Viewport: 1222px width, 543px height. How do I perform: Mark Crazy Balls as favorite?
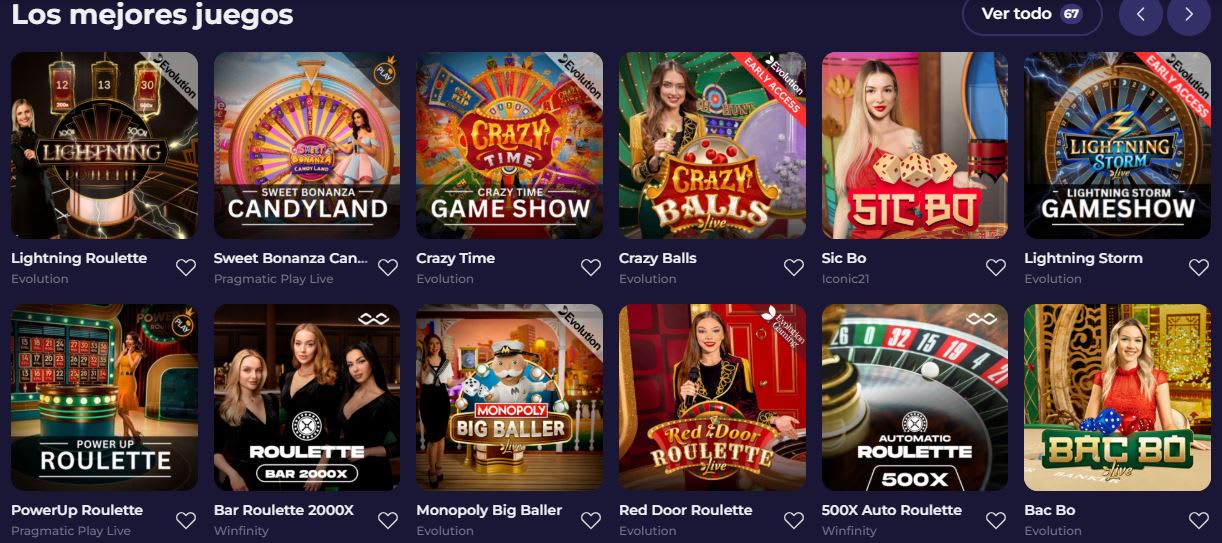click(x=794, y=267)
